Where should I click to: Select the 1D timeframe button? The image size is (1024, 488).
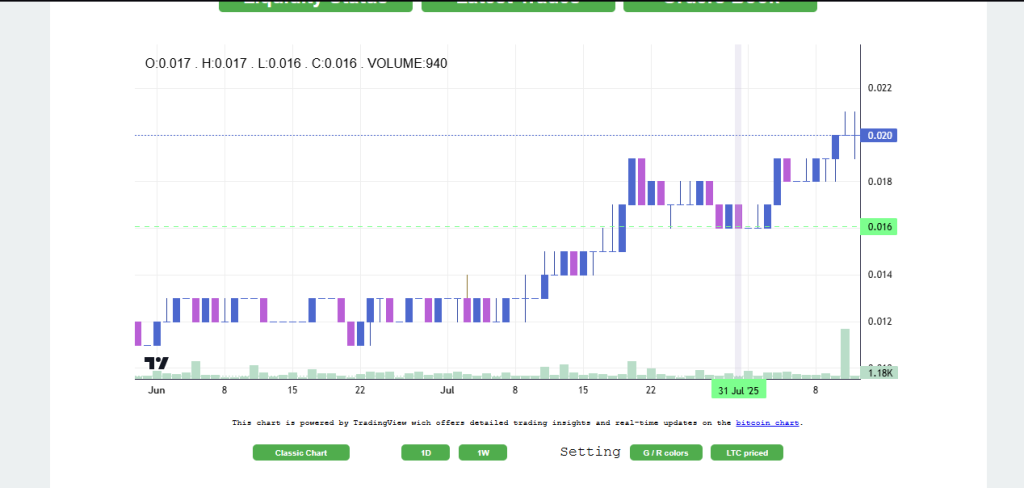[x=425, y=453]
